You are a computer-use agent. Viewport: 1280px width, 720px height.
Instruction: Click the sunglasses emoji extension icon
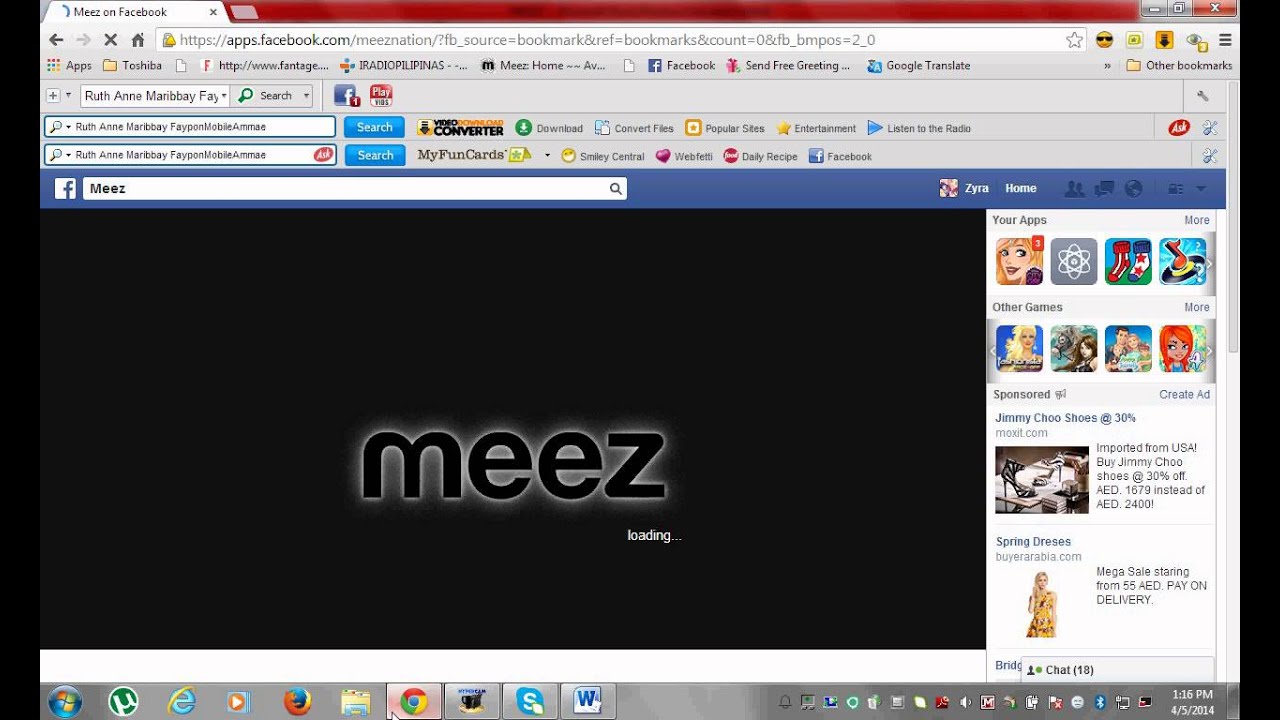(1105, 40)
